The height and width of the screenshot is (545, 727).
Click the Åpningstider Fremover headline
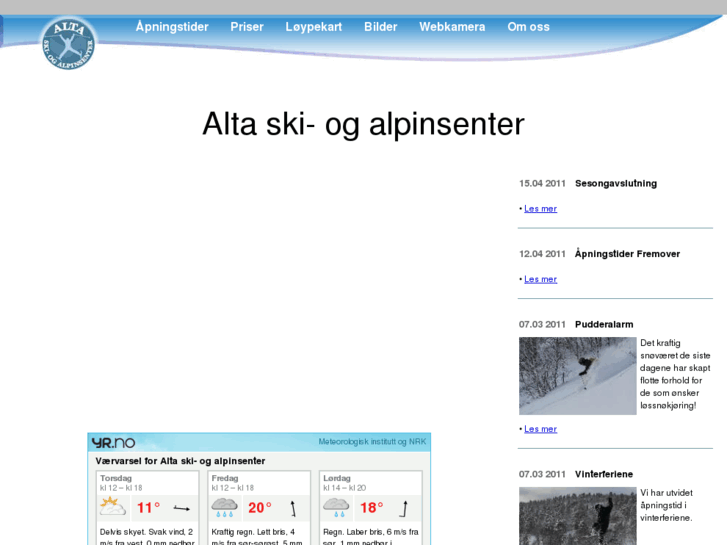tap(627, 254)
